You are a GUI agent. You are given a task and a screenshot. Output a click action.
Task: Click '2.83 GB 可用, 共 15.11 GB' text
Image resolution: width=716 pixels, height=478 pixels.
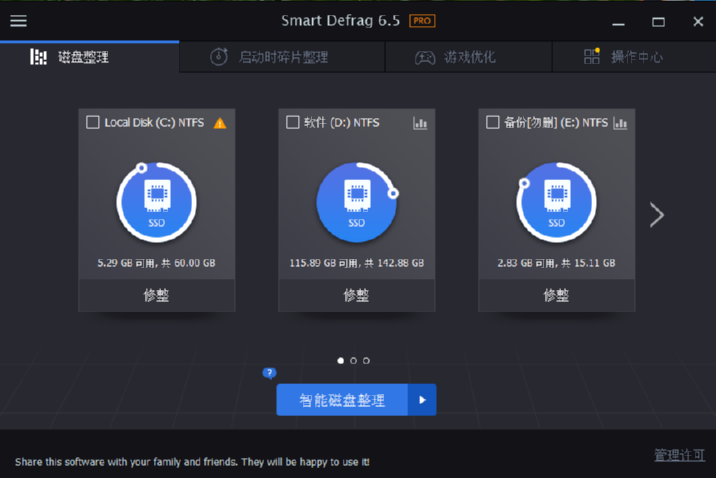[556, 263]
